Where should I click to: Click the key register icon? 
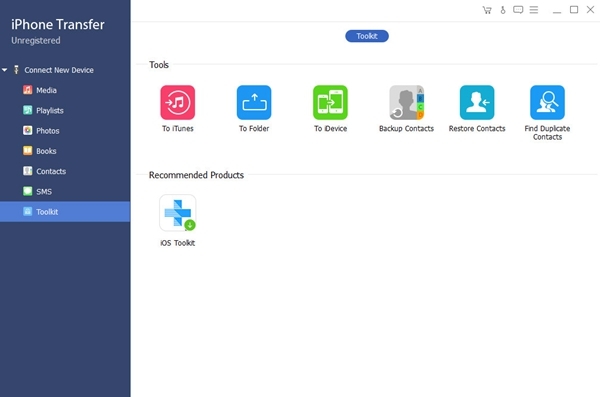tap(503, 10)
